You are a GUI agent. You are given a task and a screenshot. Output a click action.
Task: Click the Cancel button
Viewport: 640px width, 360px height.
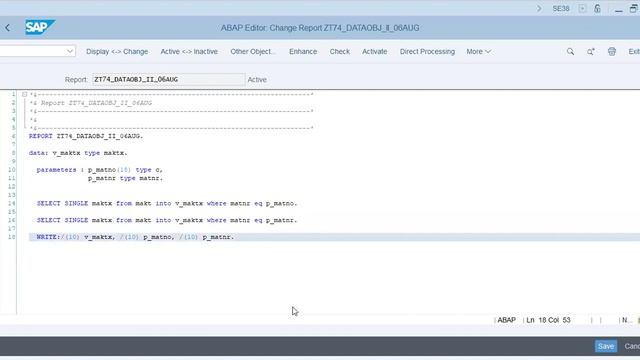(632, 346)
